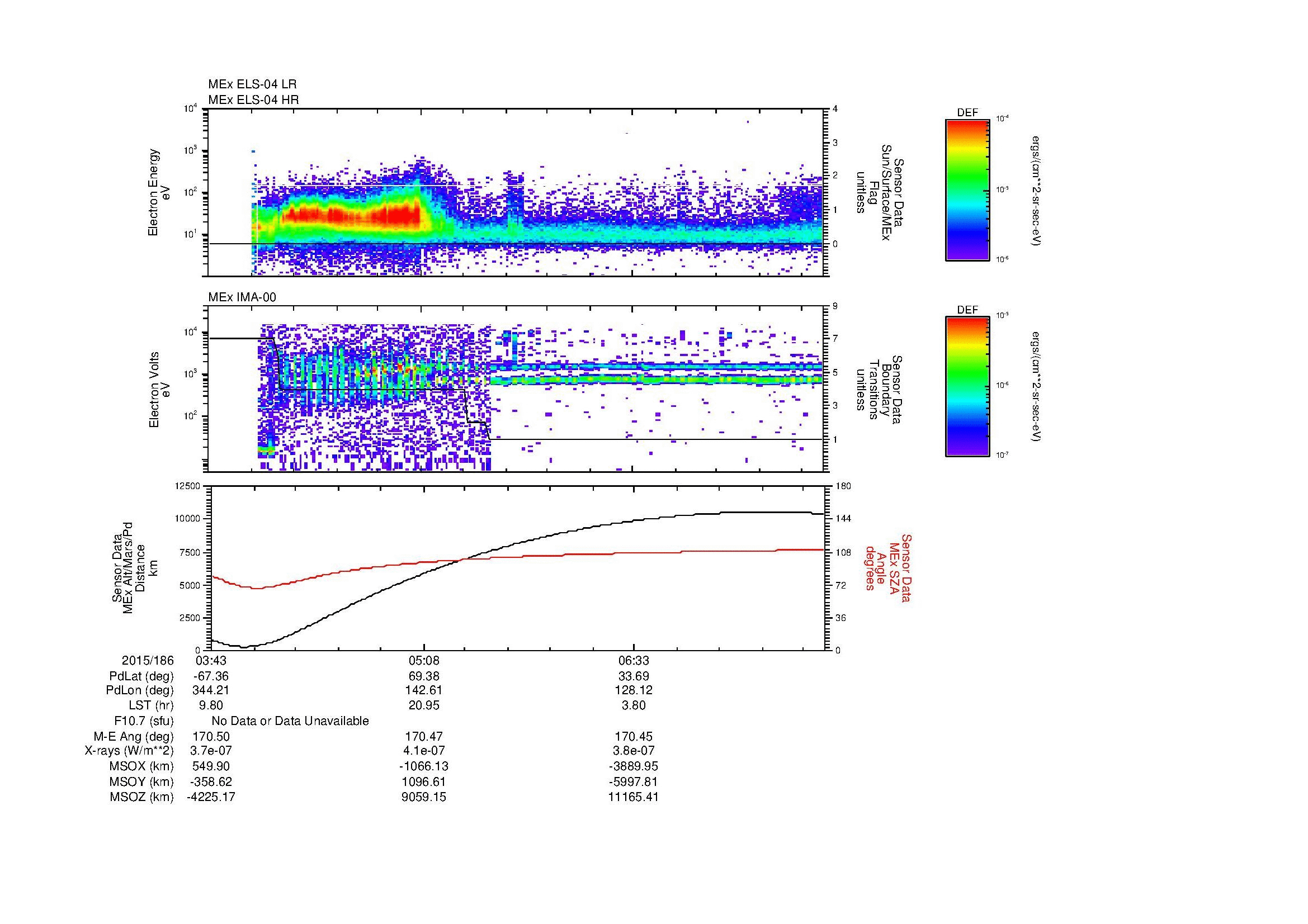
Task: Click the MSOX (km) row label
Action: (x=143, y=766)
